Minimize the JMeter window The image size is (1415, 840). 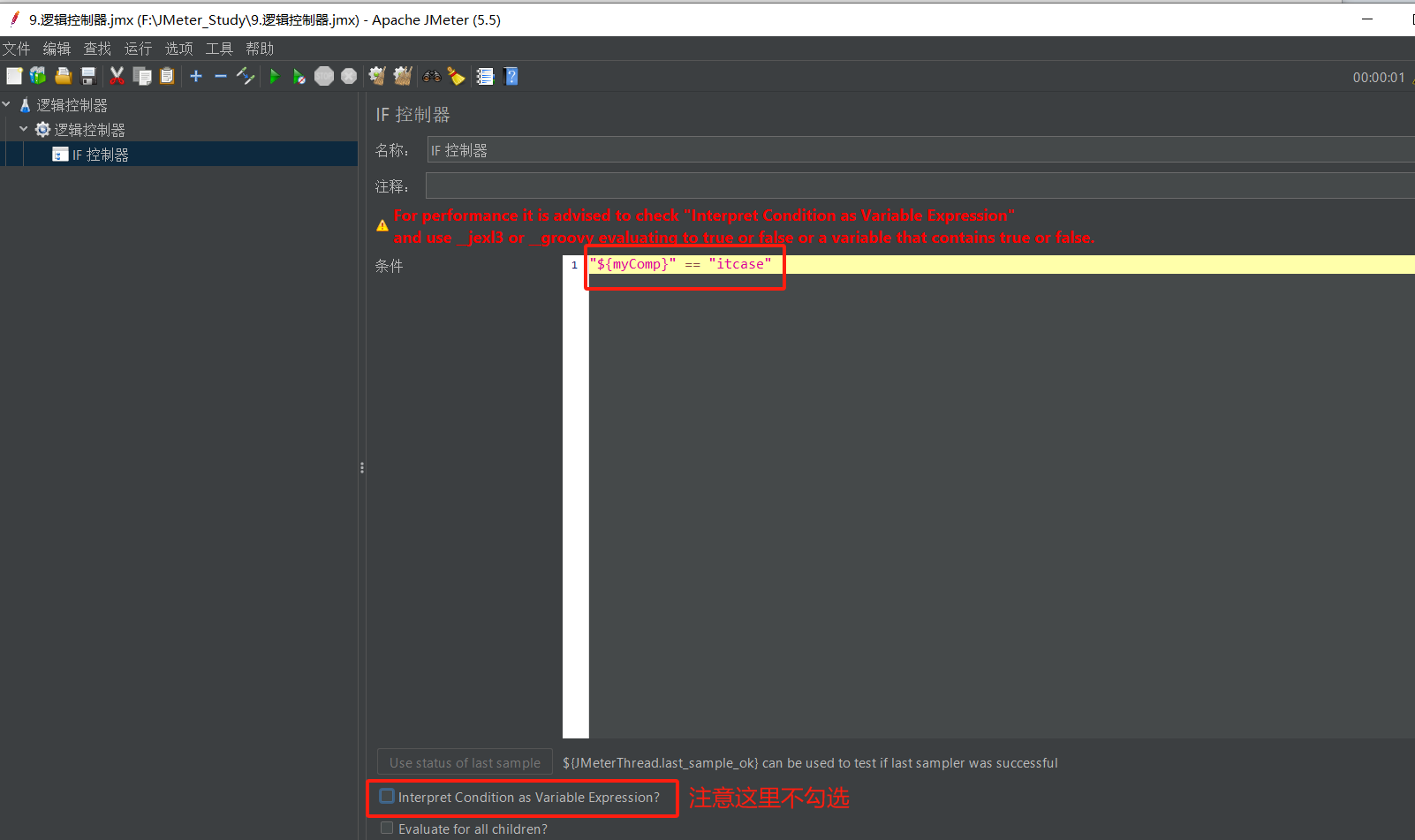tap(1367, 19)
